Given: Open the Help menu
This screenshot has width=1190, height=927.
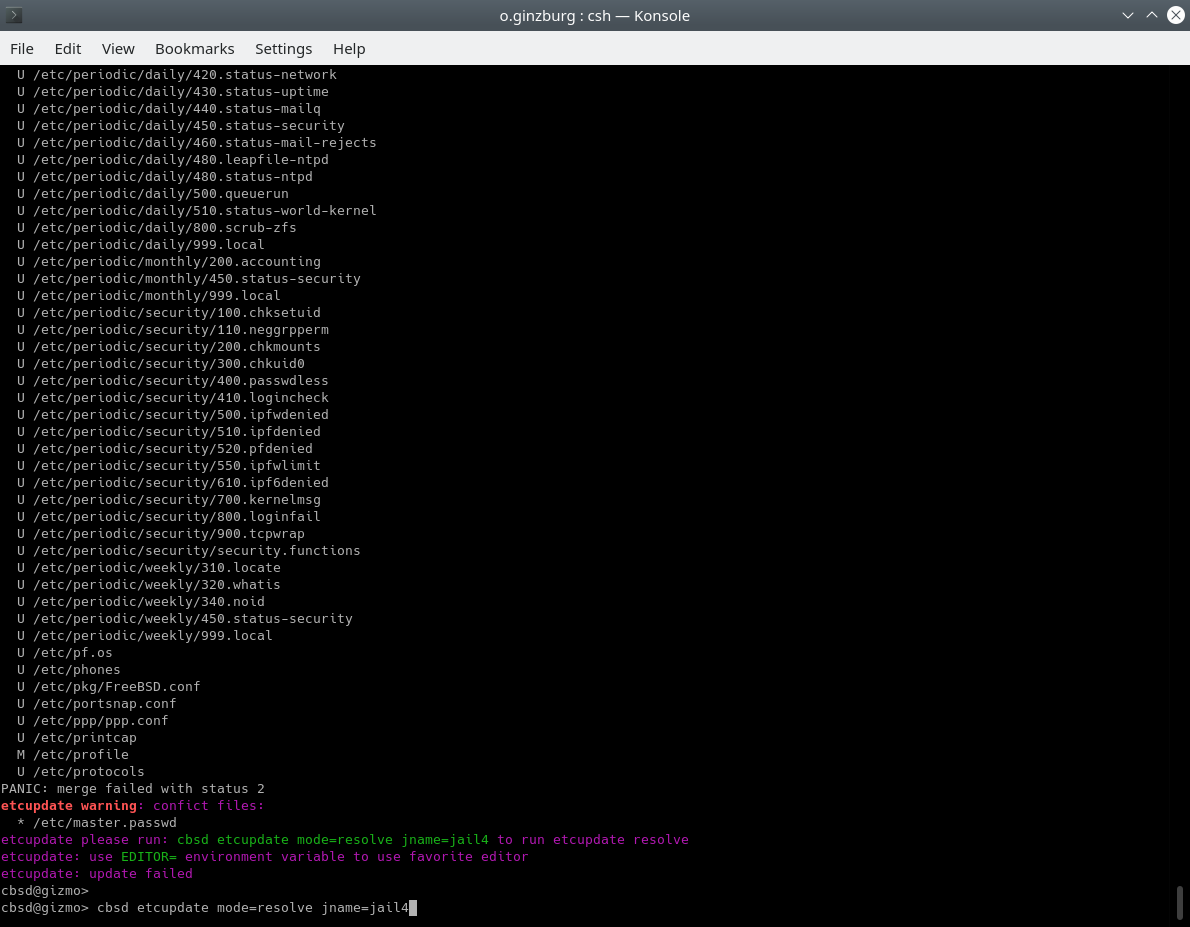Looking at the screenshot, I should [x=349, y=49].
